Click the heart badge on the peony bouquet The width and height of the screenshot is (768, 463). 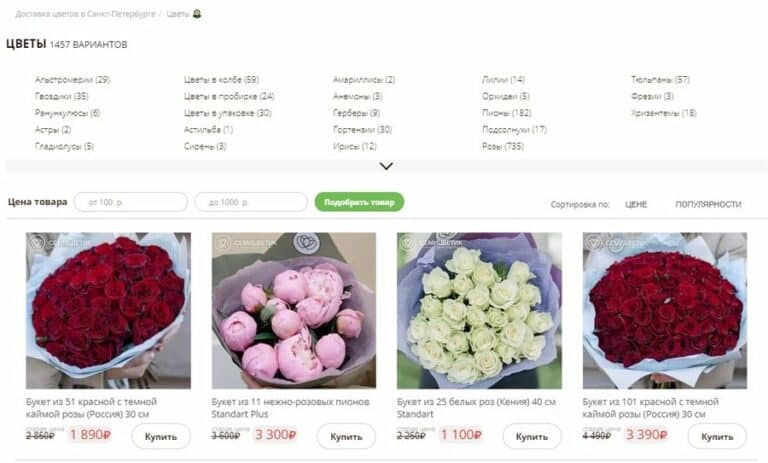coord(306,243)
